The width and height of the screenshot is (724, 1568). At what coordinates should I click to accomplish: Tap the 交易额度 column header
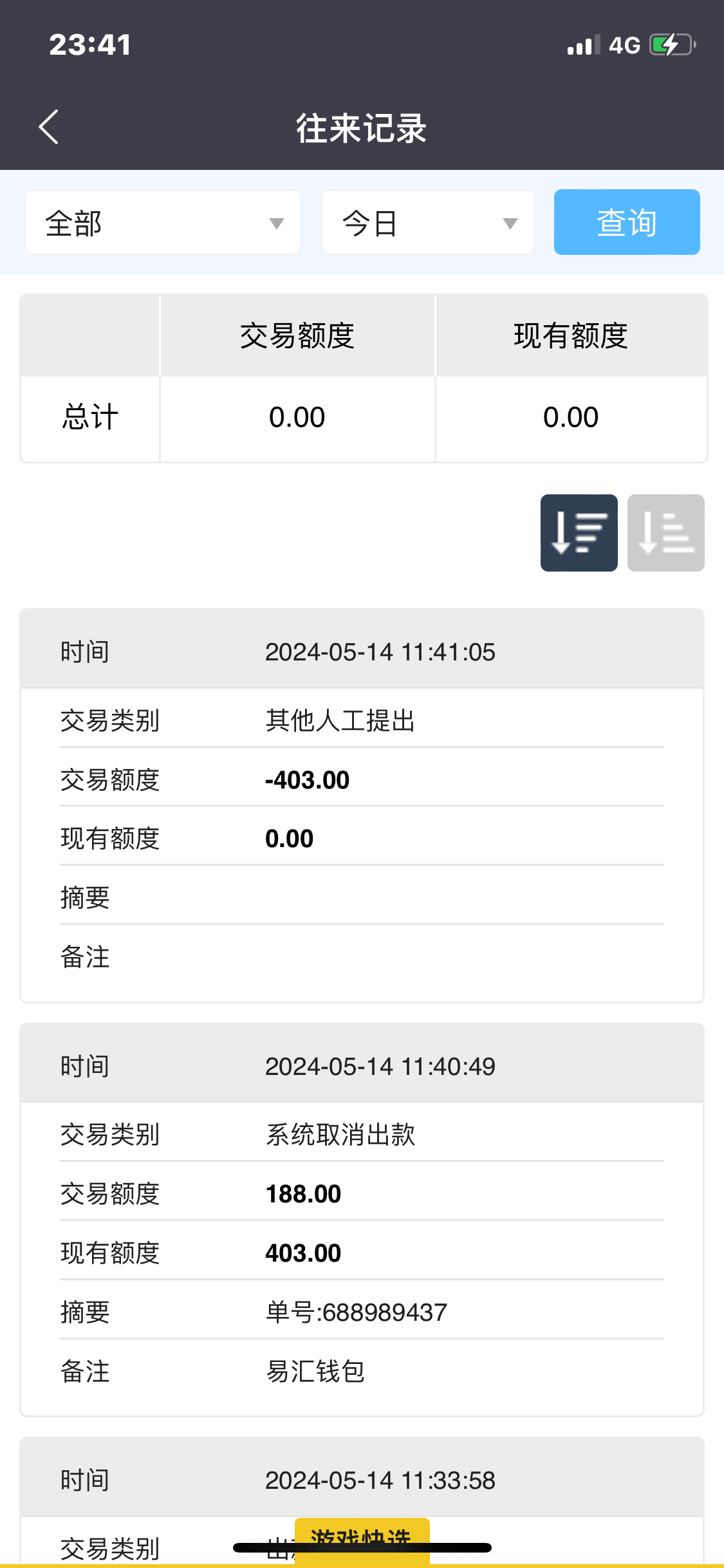297,336
